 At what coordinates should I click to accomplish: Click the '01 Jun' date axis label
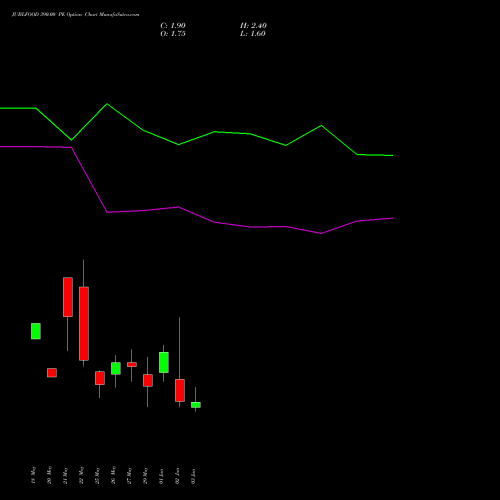161,476
